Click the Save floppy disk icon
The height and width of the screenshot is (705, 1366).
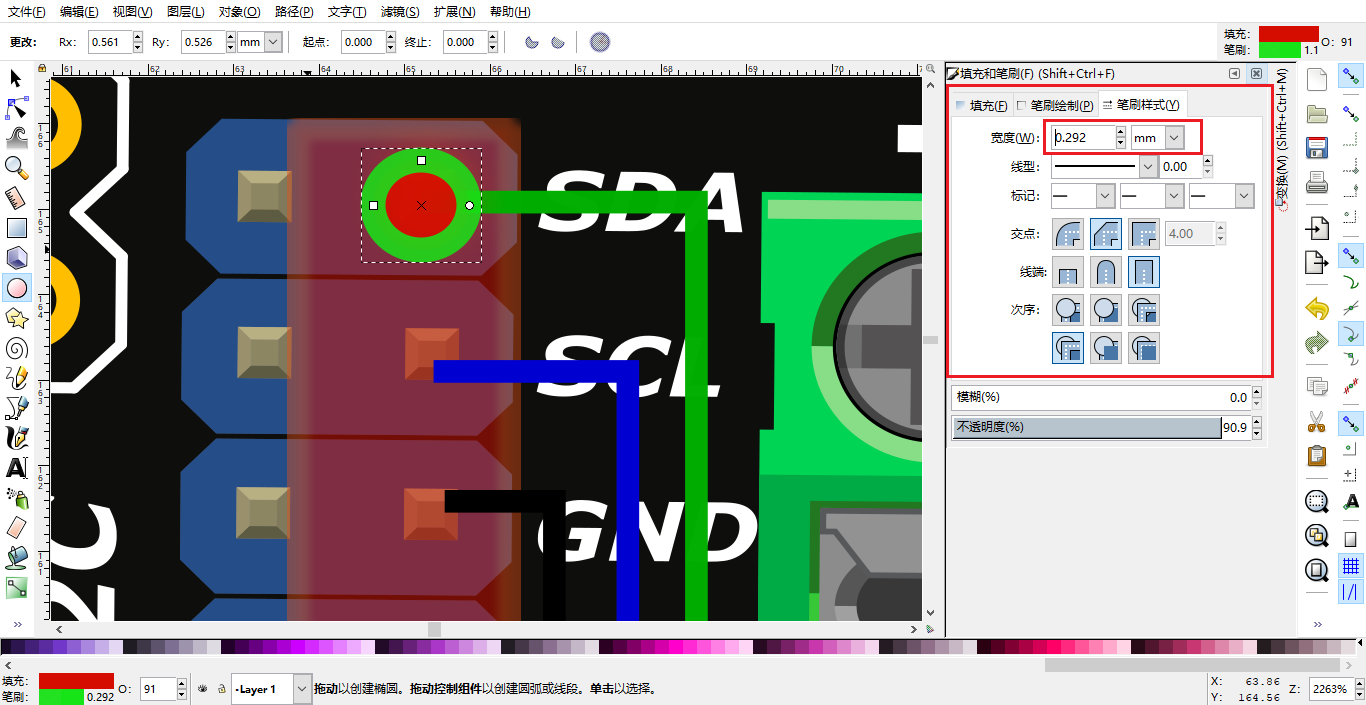coord(1317,148)
